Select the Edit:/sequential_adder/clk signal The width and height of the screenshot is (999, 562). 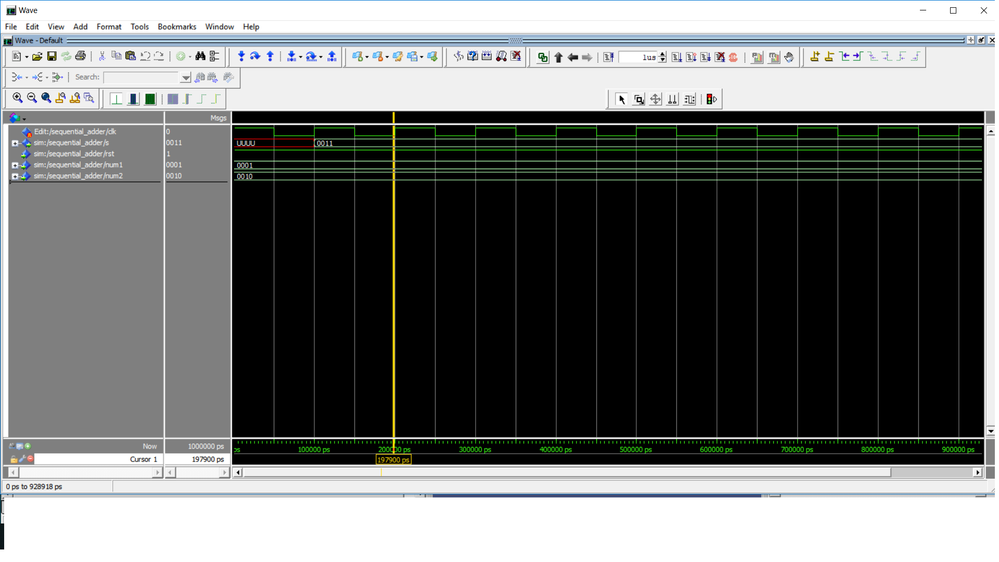coord(75,132)
